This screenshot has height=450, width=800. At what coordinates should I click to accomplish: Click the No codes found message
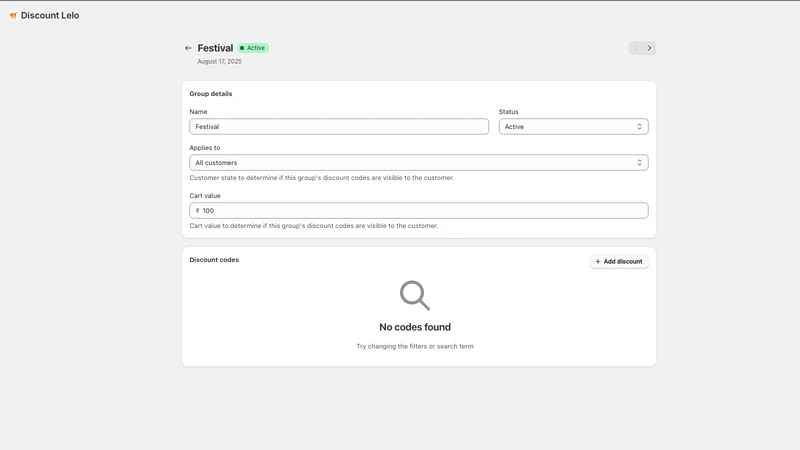click(415, 327)
